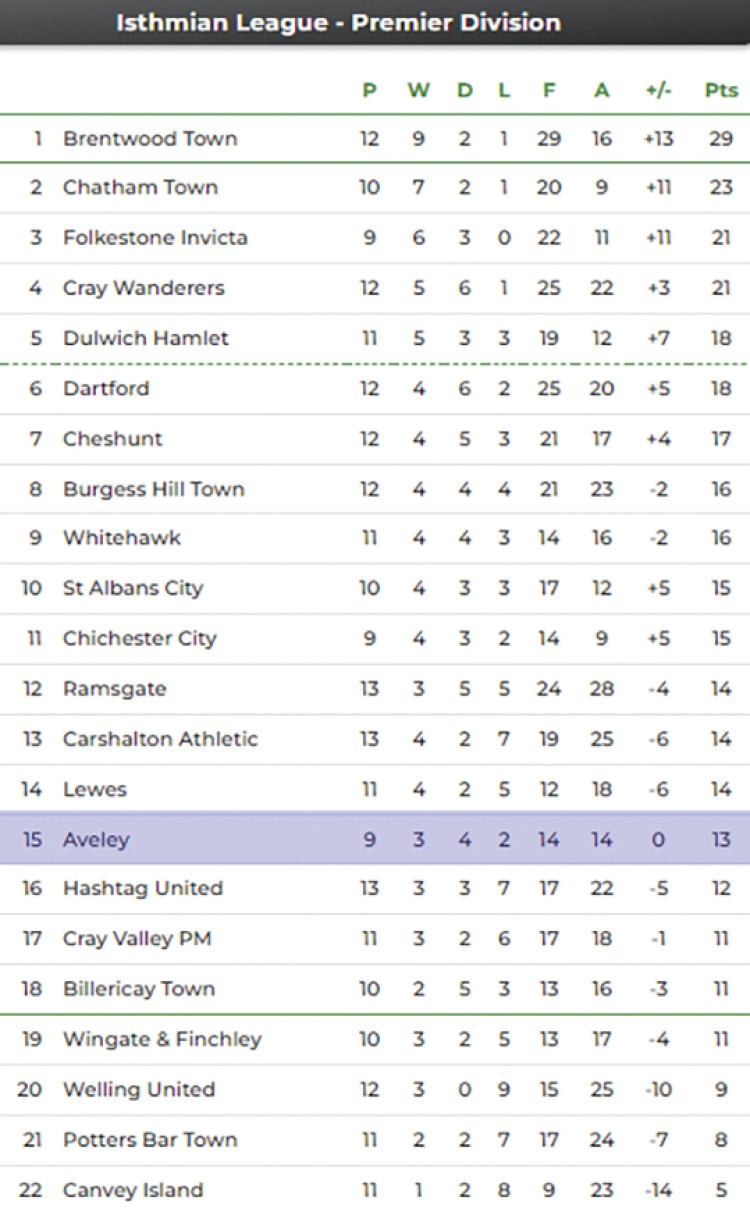Sort by the P column header
The image size is (750, 1215).
(370, 90)
